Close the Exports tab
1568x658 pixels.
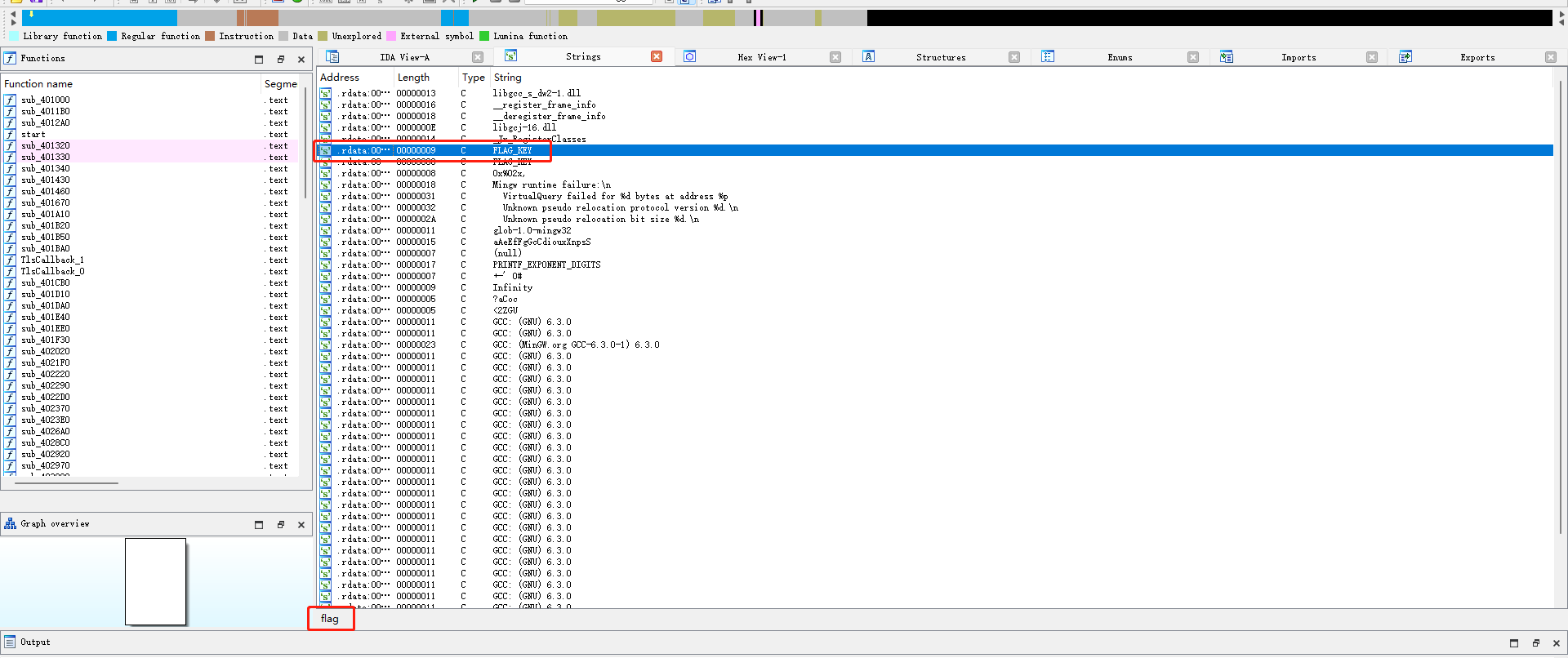pos(1551,57)
